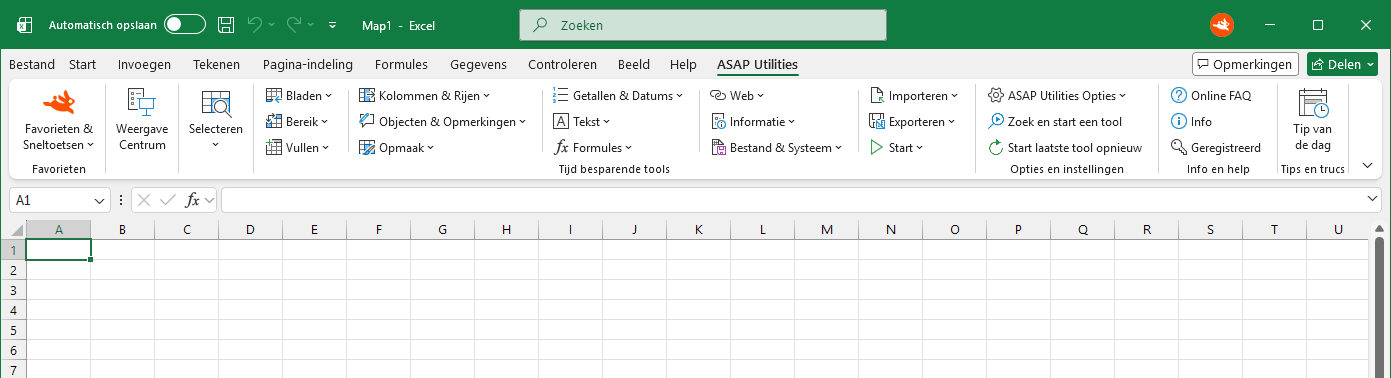Click Zoek en start een tool

pyautogui.click(x=1055, y=122)
